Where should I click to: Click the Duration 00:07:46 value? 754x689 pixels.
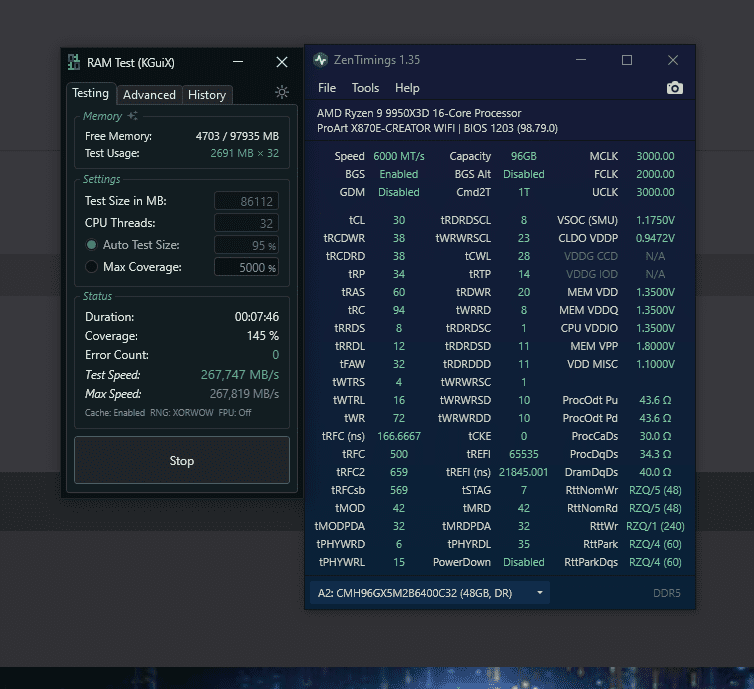(x=257, y=316)
